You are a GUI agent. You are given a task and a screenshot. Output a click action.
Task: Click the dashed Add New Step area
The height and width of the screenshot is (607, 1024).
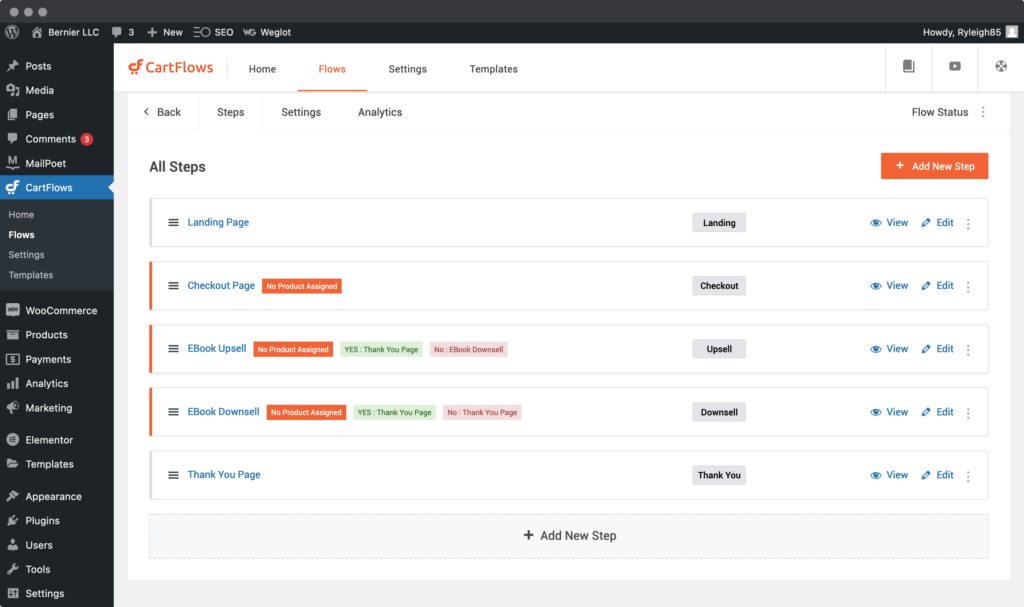pyautogui.click(x=568, y=536)
